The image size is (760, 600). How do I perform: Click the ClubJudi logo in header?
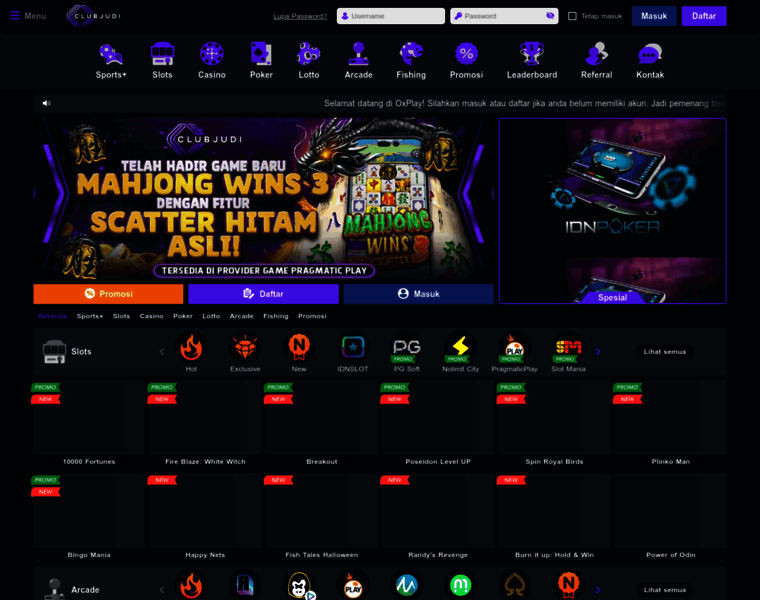pos(94,16)
